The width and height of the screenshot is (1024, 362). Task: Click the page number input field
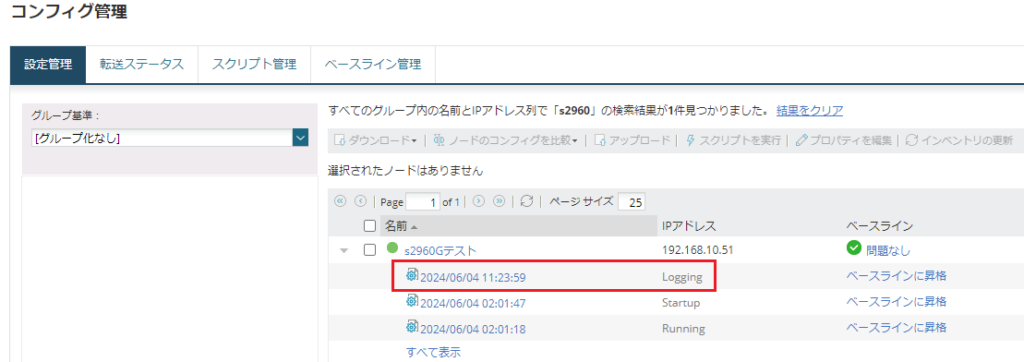click(423, 202)
